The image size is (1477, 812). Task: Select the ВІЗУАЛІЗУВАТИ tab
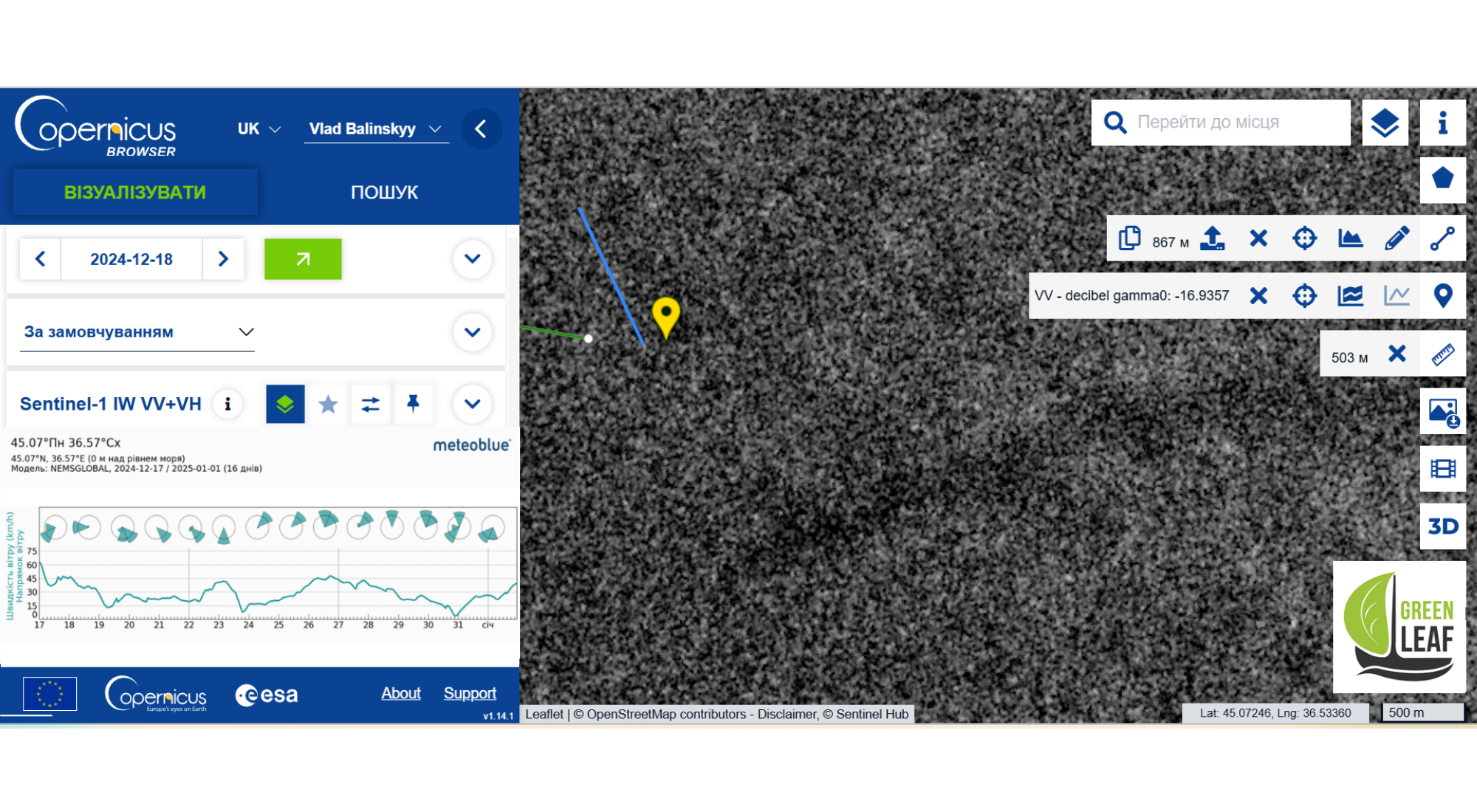click(x=135, y=193)
